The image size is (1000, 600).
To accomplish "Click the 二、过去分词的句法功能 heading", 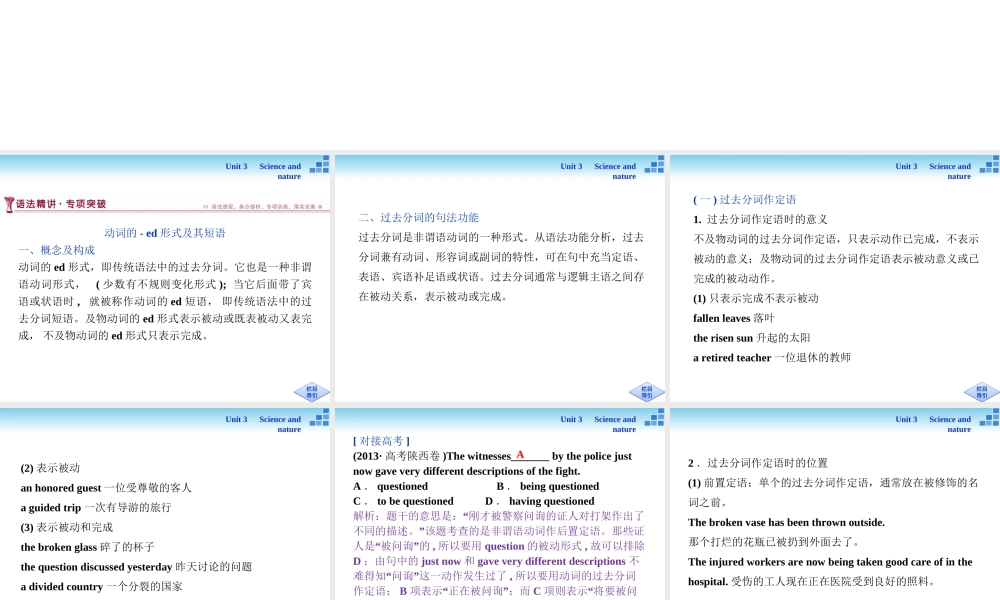I will 418,217.
